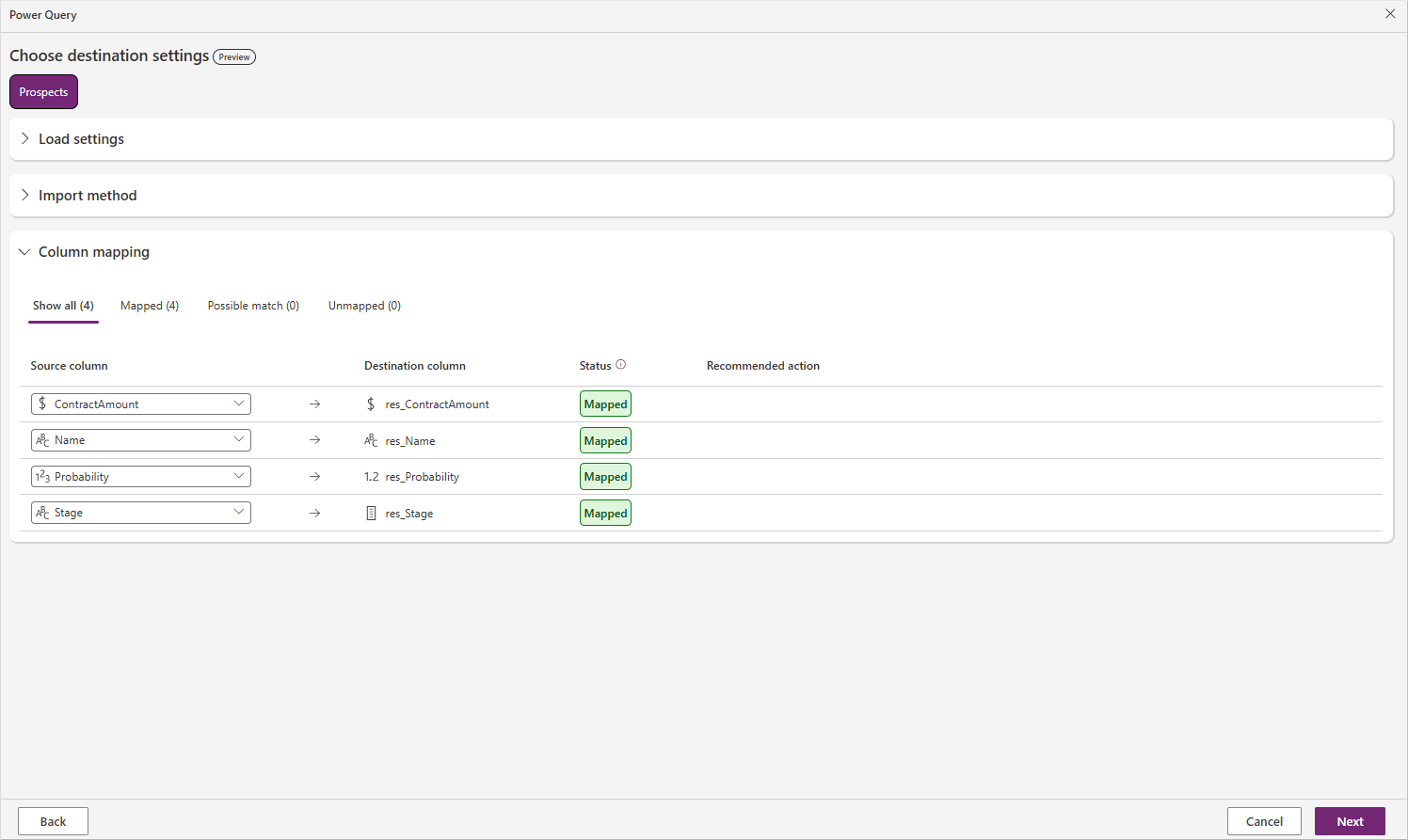Viewport: 1408px width, 840px height.
Task: Click Mapped status for res_Name
Action: [605, 440]
